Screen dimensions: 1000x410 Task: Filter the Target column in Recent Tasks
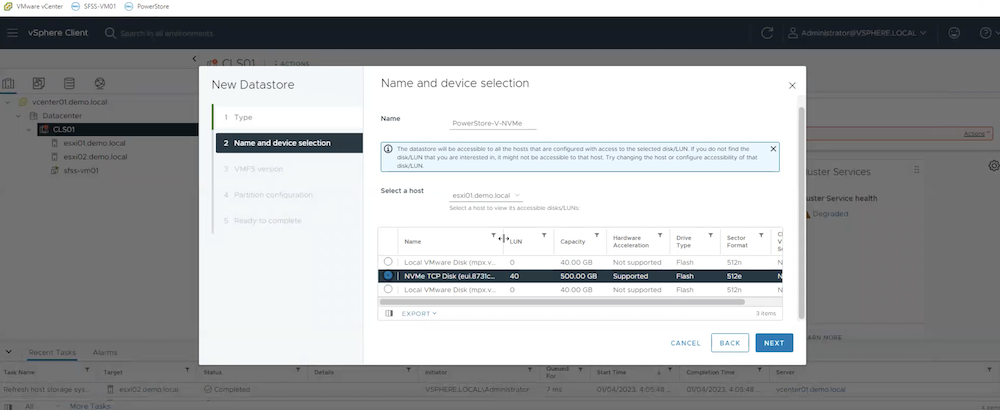point(188,370)
